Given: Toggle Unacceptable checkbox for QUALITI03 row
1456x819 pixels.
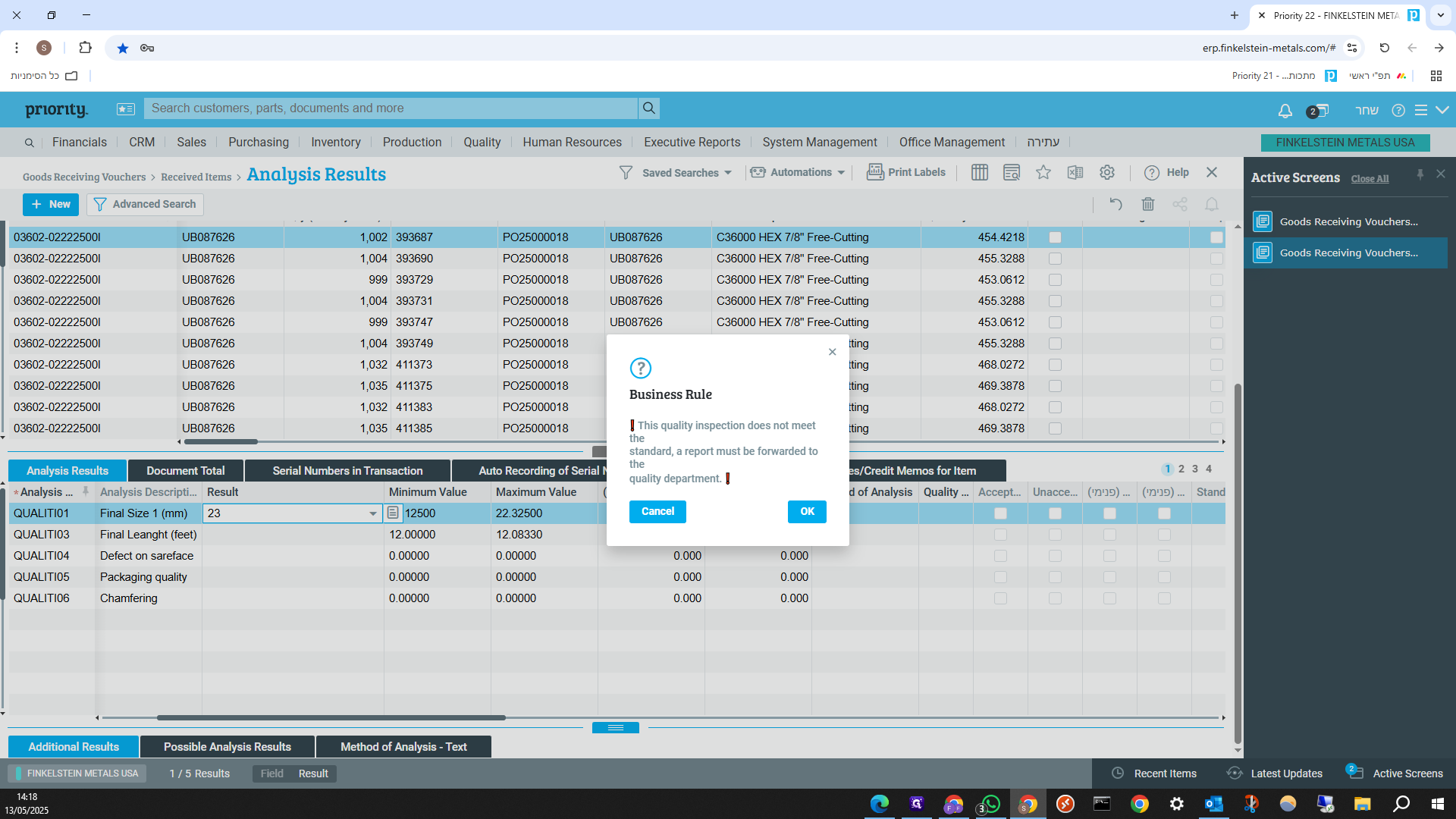Looking at the screenshot, I should [x=1055, y=535].
